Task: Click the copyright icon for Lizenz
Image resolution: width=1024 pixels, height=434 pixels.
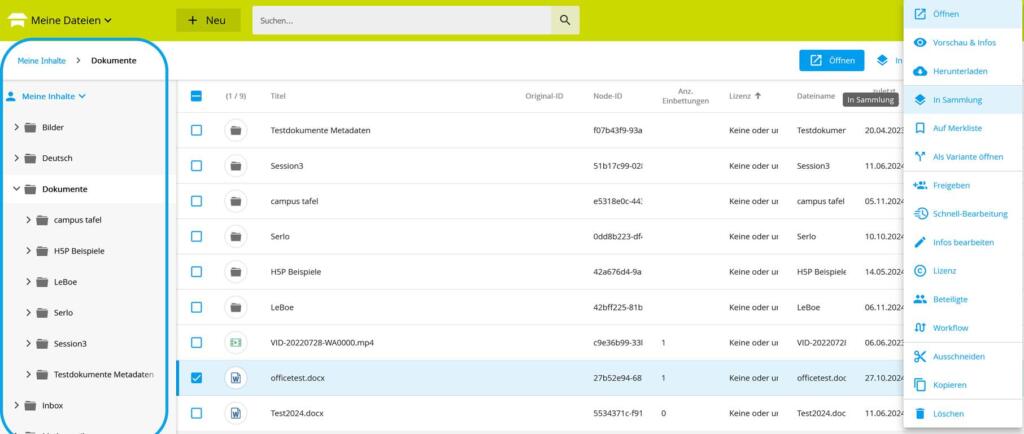Action: pos(920,271)
